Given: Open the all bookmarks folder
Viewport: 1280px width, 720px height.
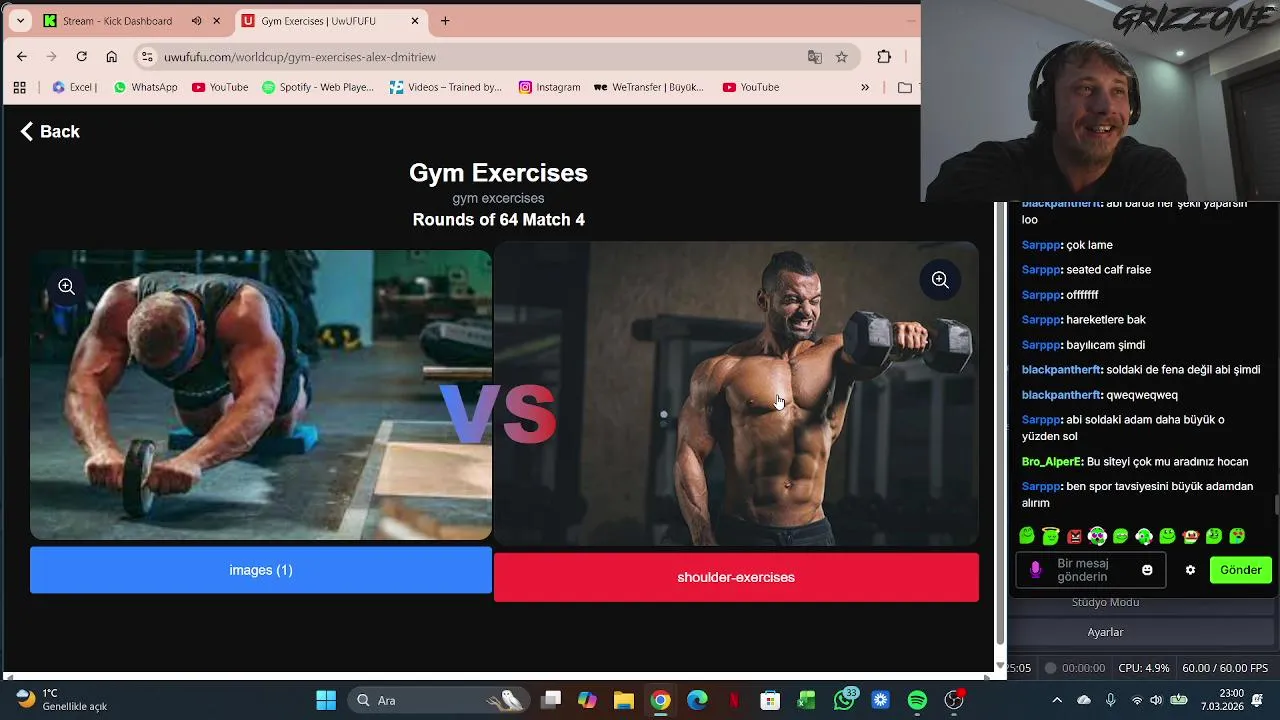Looking at the screenshot, I should coord(905,87).
